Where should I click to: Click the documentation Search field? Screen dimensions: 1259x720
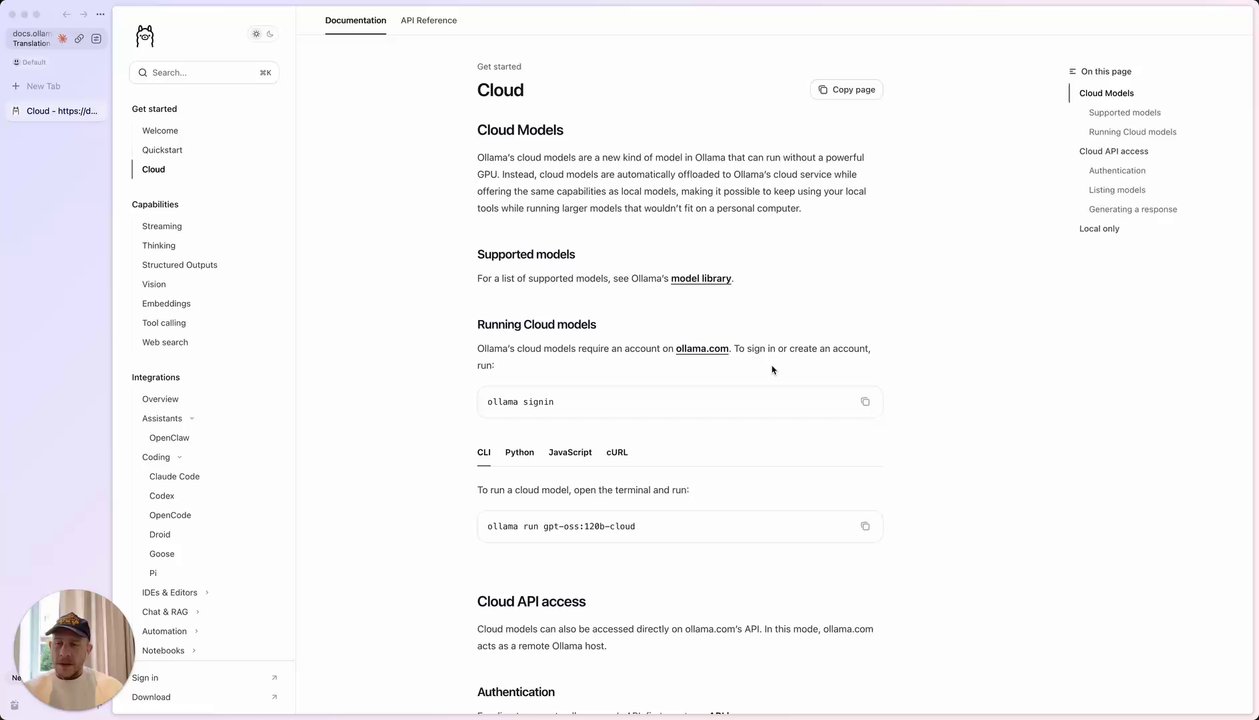pyautogui.click(x=204, y=72)
